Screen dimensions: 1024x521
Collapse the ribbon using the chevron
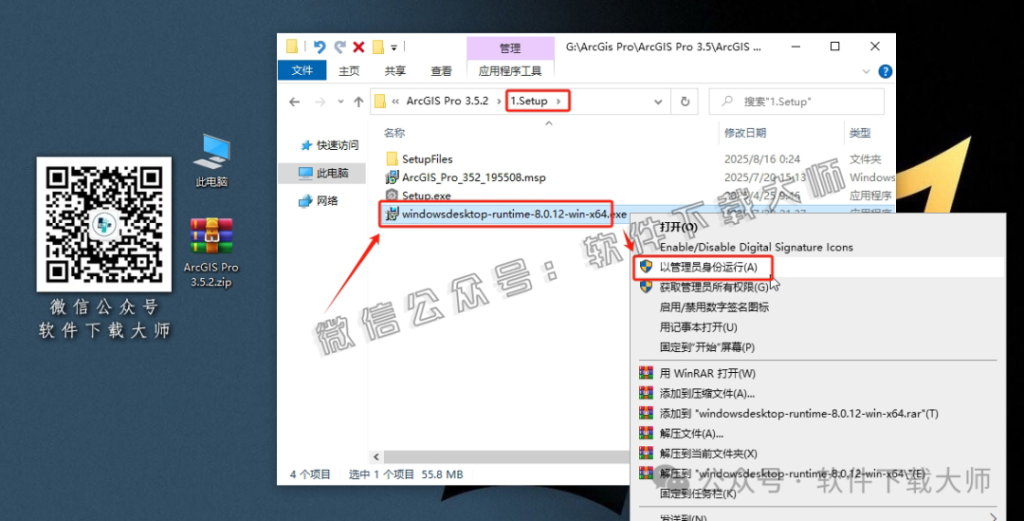(866, 71)
